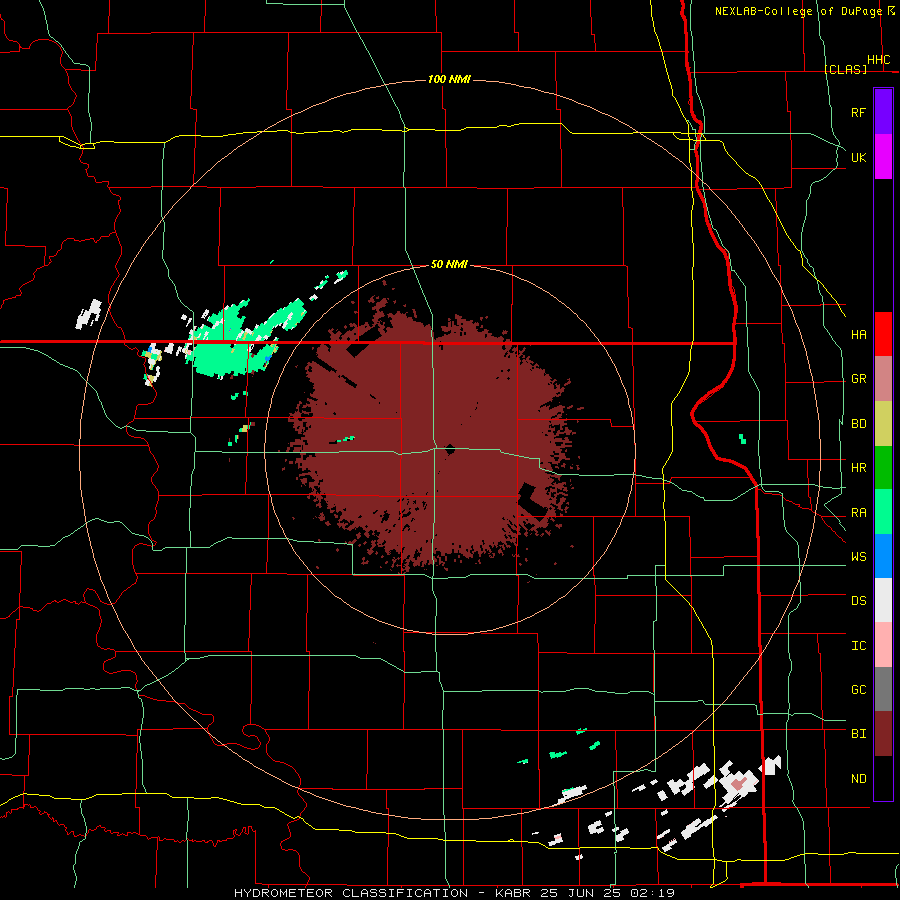Select the yellow BD legend swatch
The width and height of the screenshot is (900, 900).
[883, 424]
